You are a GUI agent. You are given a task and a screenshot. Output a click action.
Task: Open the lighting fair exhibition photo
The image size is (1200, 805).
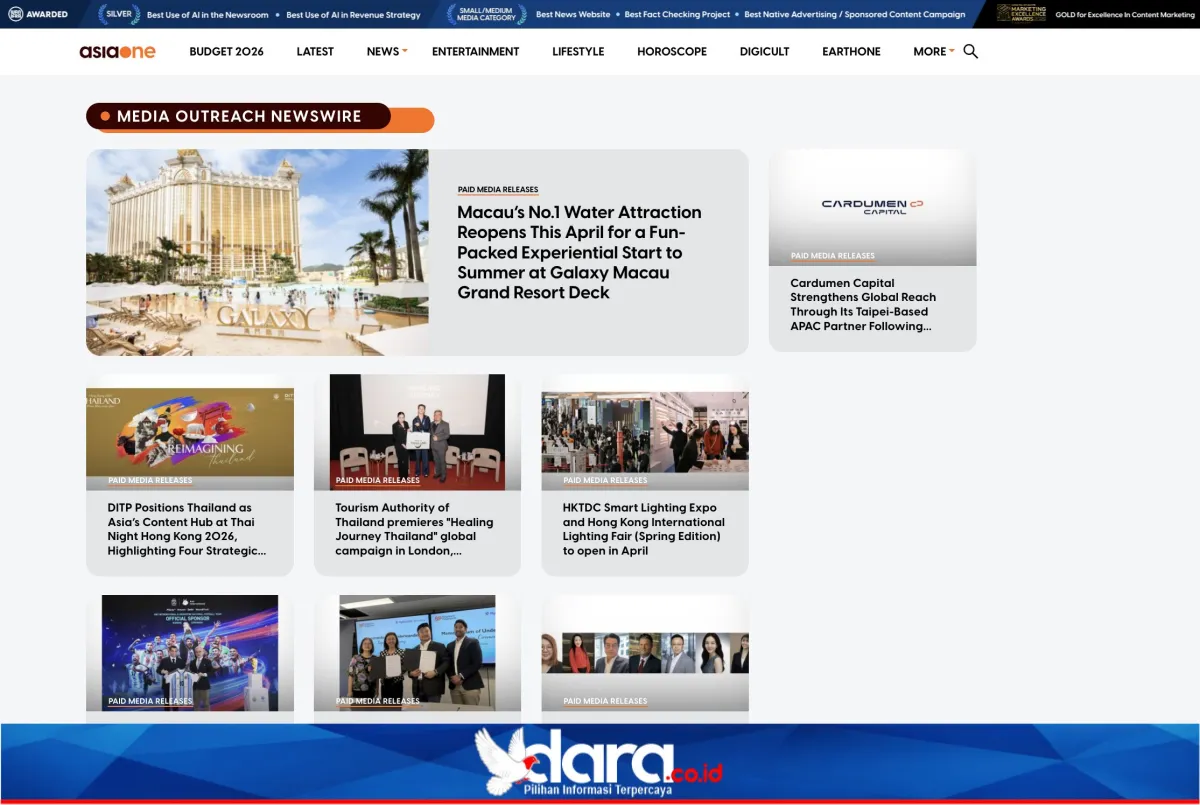click(645, 432)
